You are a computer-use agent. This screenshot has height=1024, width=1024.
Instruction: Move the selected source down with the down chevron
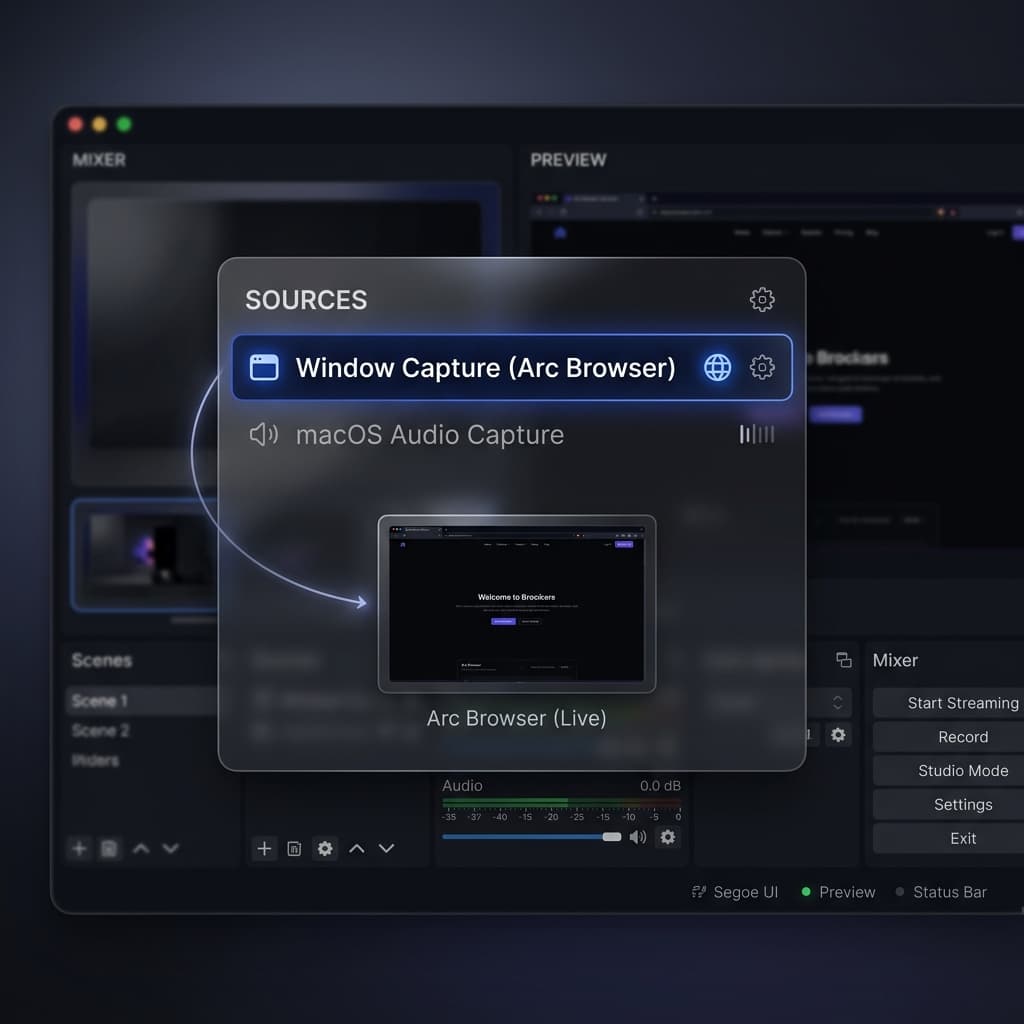[x=387, y=848]
